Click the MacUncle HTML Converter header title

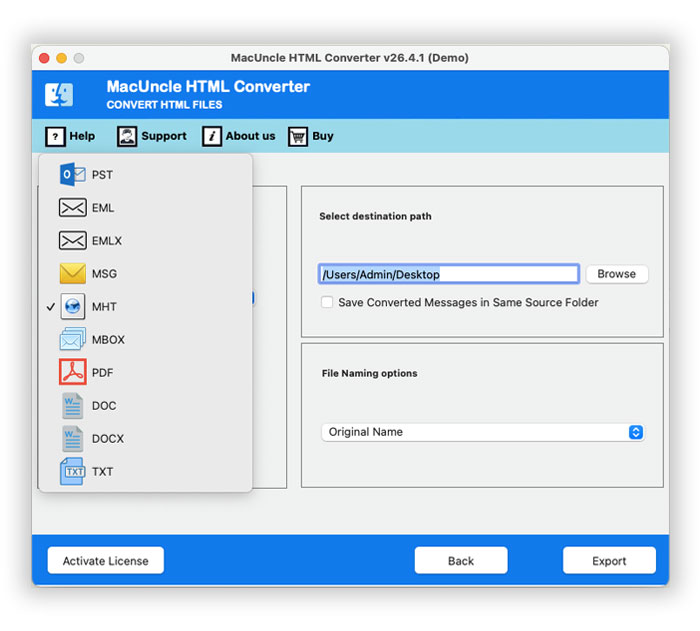pyautogui.click(x=208, y=86)
